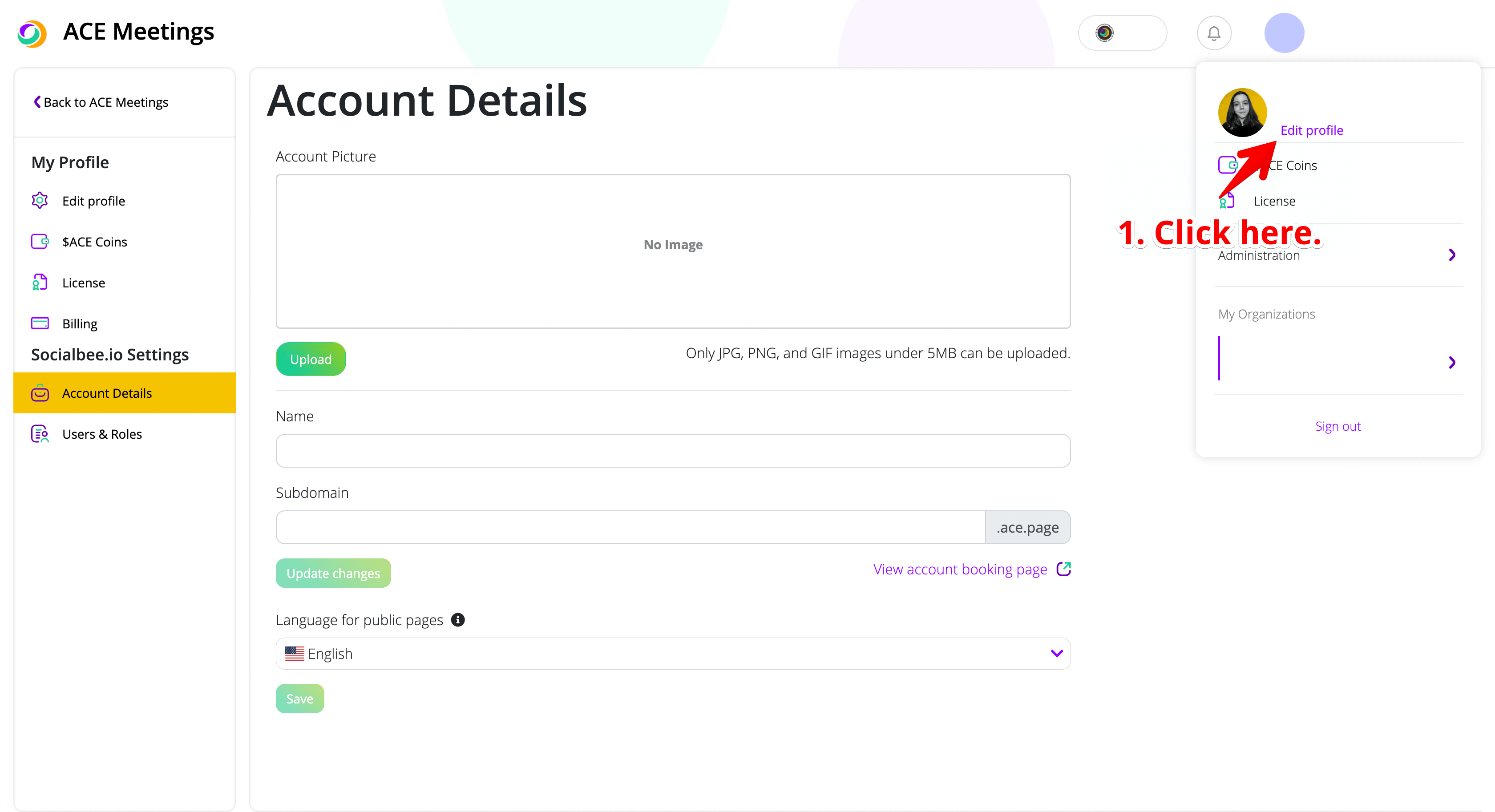Click the info icon beside Language label
This screenshot has width=1495, height=812.
pyautogui.click(x=458, y=620)
